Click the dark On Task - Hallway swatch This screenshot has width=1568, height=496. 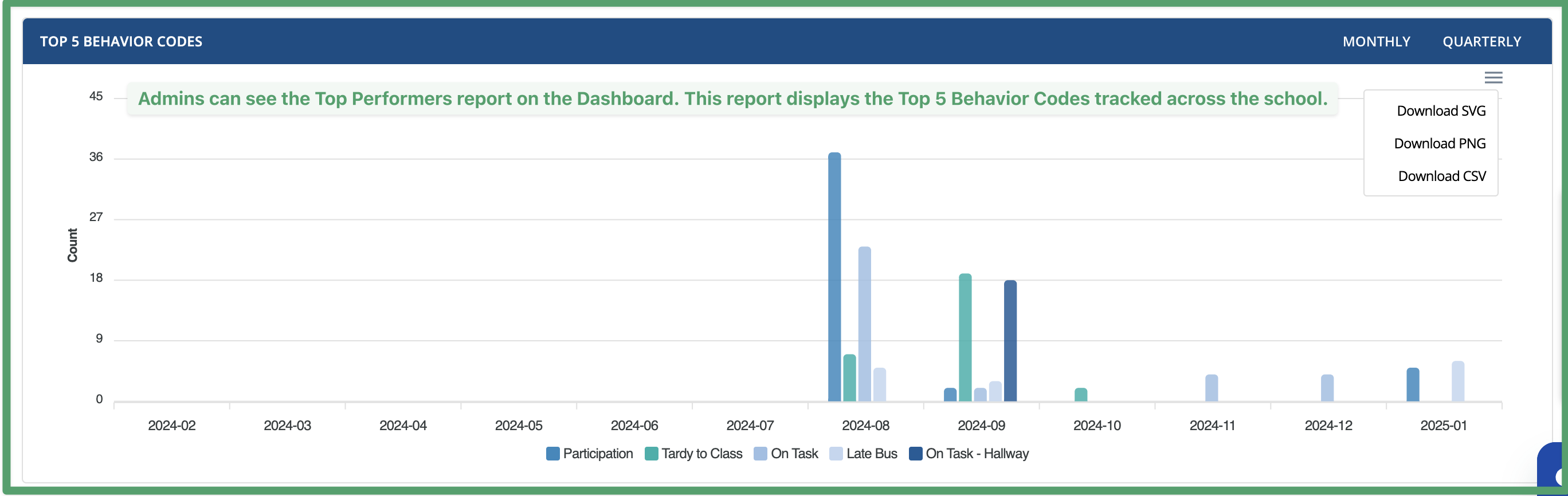(915, 454)
